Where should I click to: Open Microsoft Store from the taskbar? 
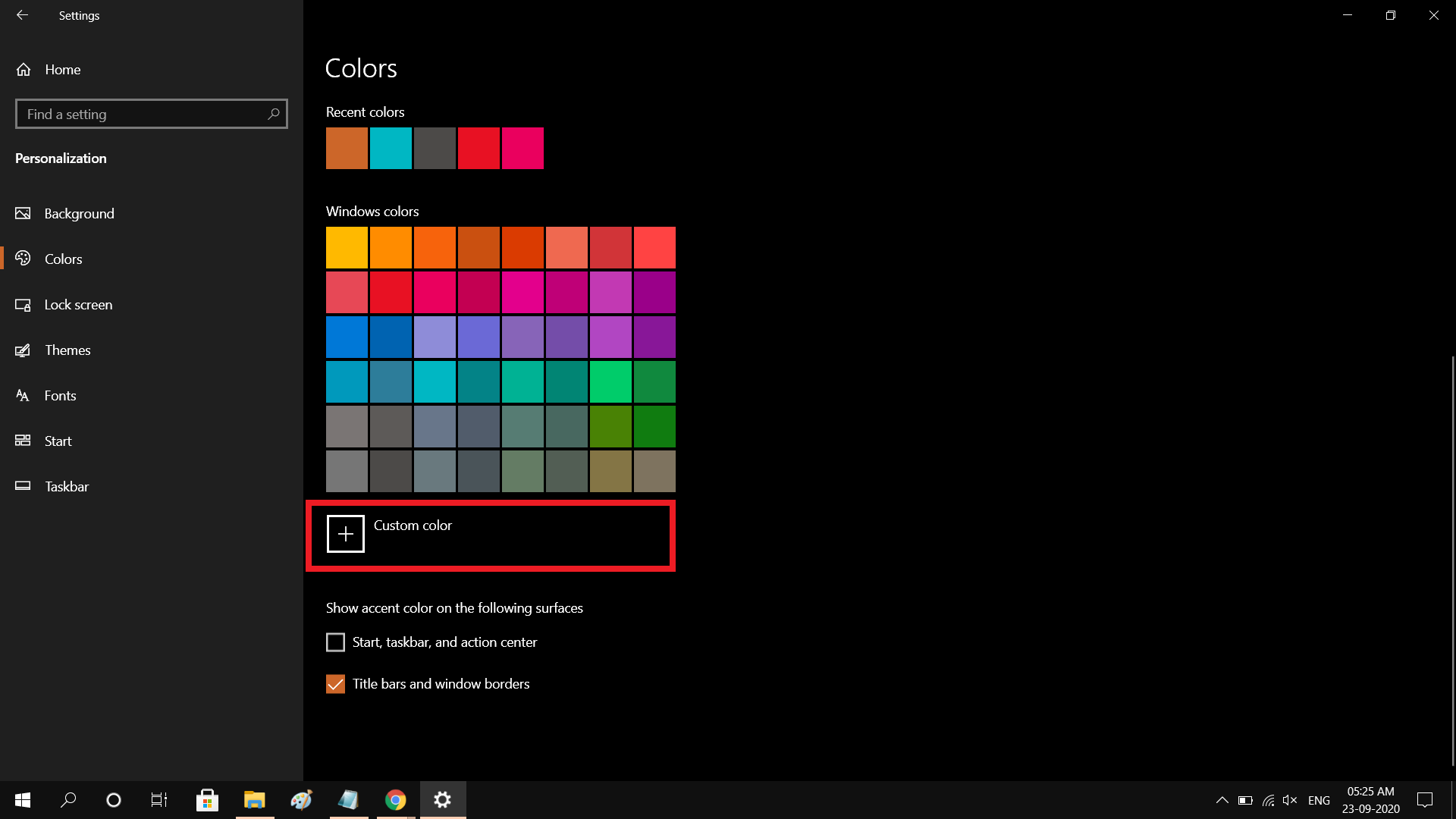(207, 800)
